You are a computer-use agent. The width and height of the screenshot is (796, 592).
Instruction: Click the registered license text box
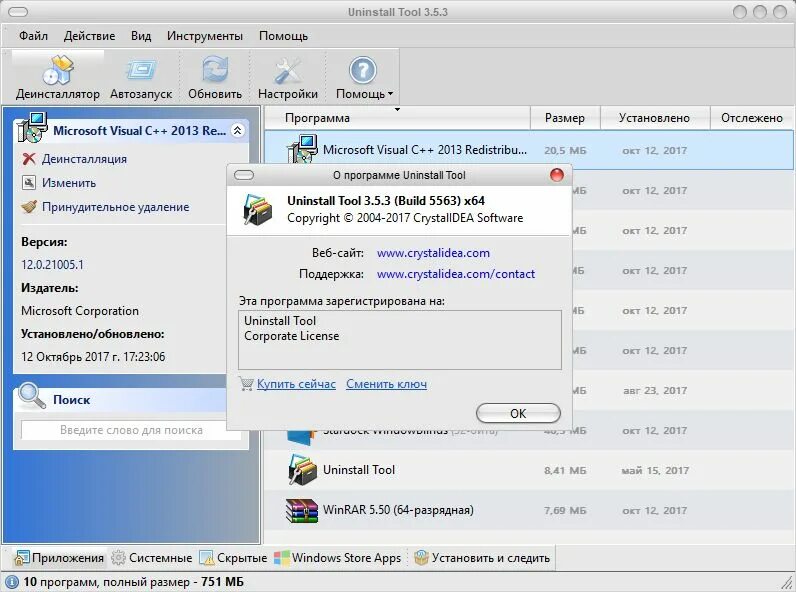click(x=400, y=340)
